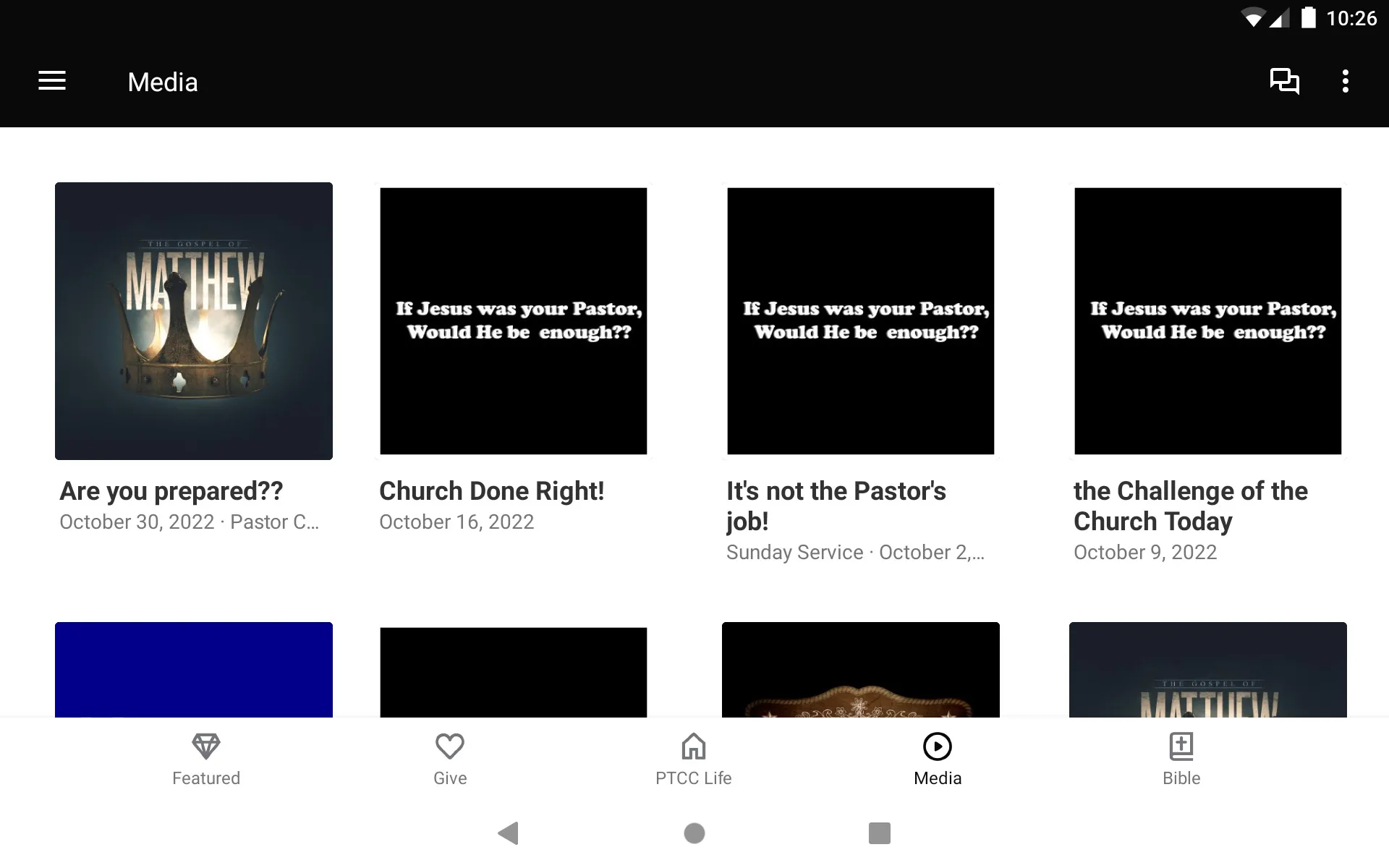The image size is (1389, 868).
Task: Open Gospel of Matthew thumbnail
Action: (x=193, y=320)
